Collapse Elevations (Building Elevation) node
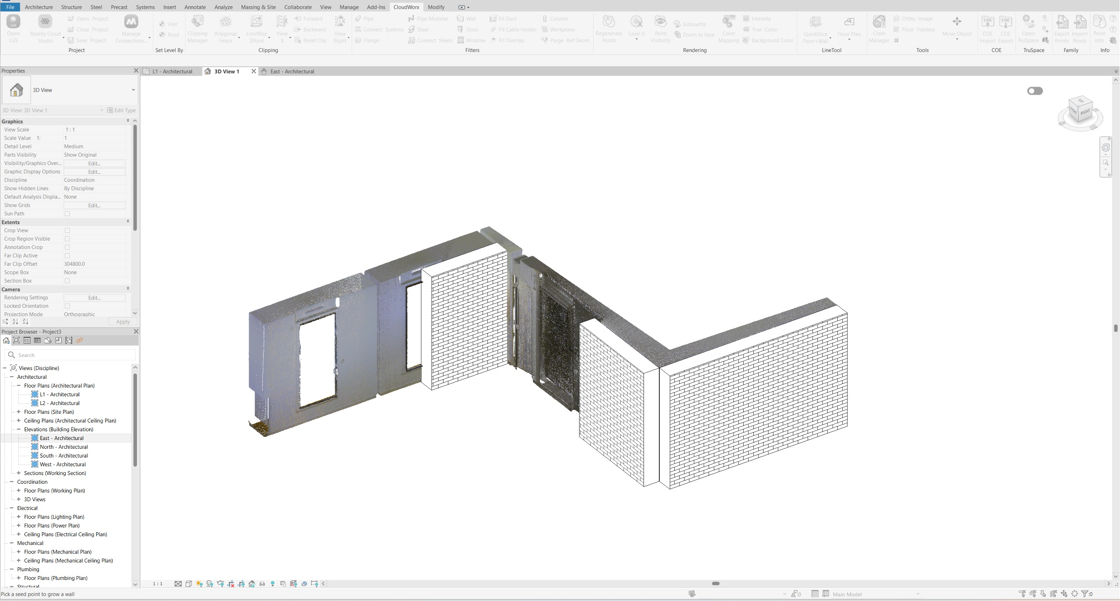Screen dimensions: 1120x601 pyautogui.click(x=19, y=429)
